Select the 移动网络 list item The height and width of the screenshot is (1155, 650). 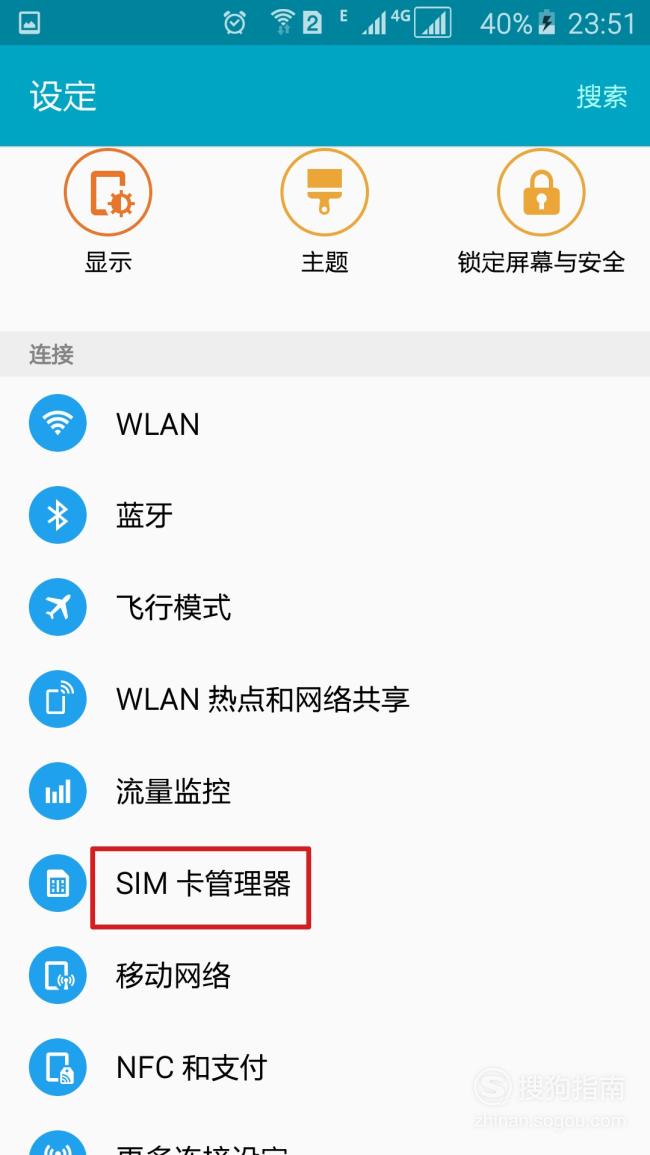click(325, 975)
